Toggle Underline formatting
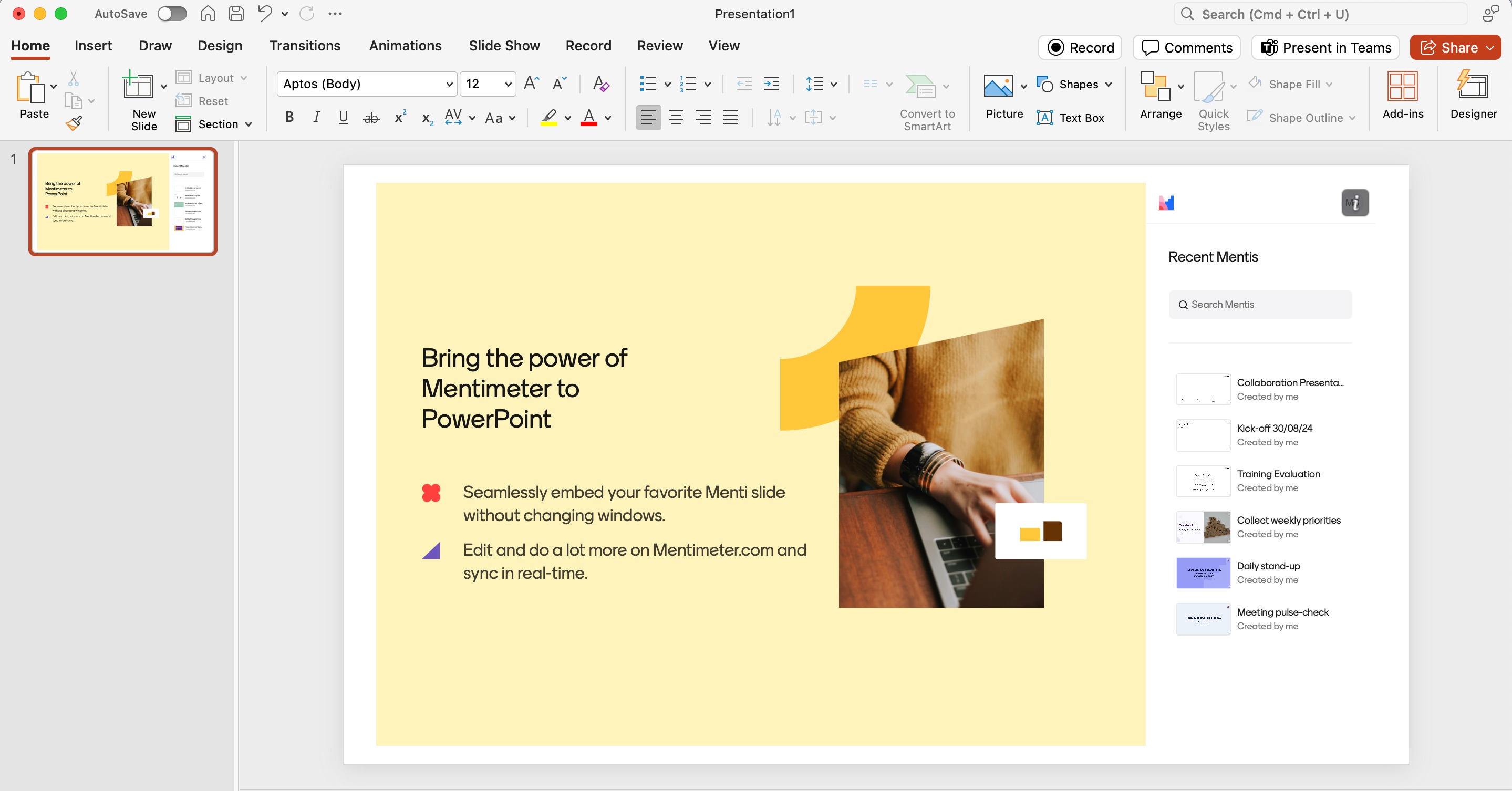The image size is (1512, 791). [344, 117]
